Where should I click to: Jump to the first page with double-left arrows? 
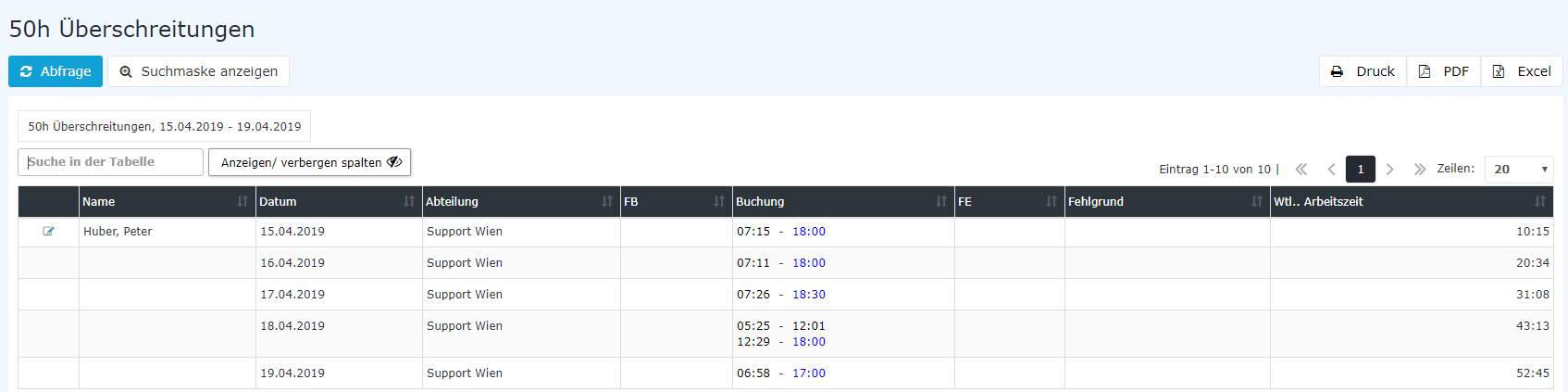1300,169
